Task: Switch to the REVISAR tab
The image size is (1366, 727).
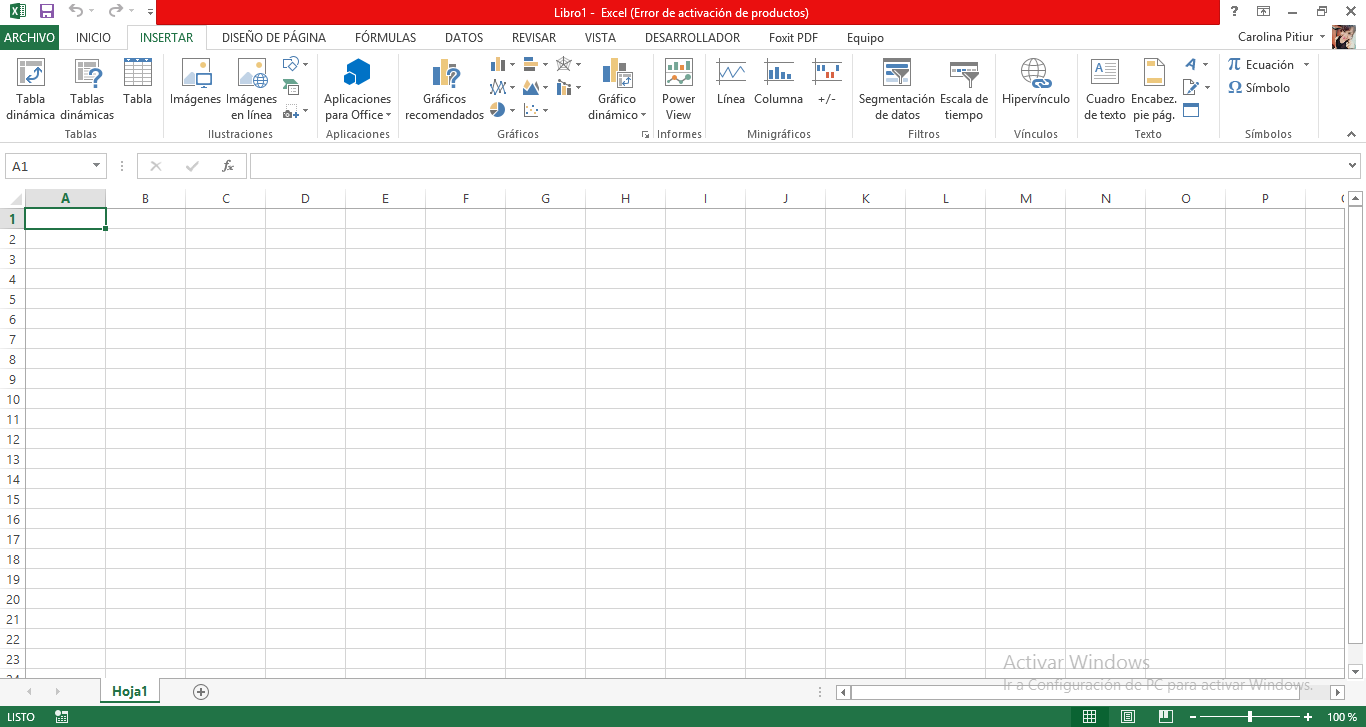Action: 534,37
